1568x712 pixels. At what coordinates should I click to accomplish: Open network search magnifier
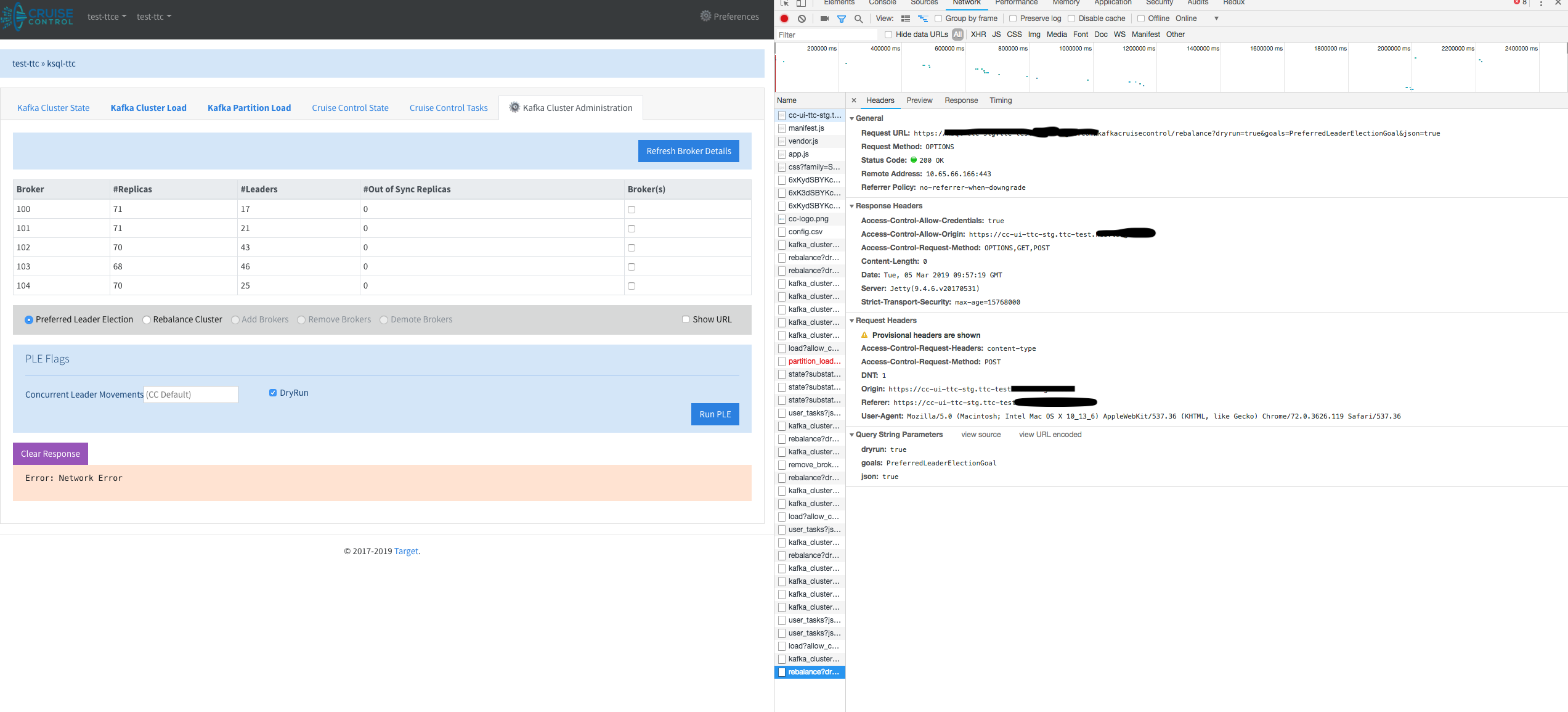(x=858, y=18)
